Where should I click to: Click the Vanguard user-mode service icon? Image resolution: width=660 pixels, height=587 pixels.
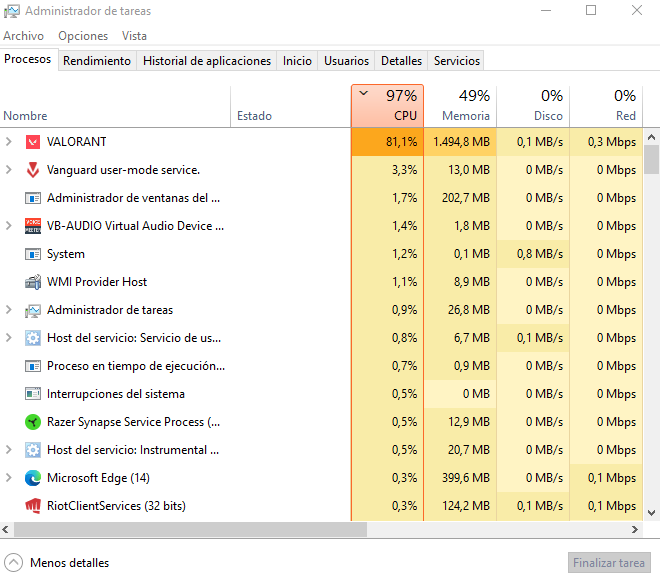[x=33, y=170]
